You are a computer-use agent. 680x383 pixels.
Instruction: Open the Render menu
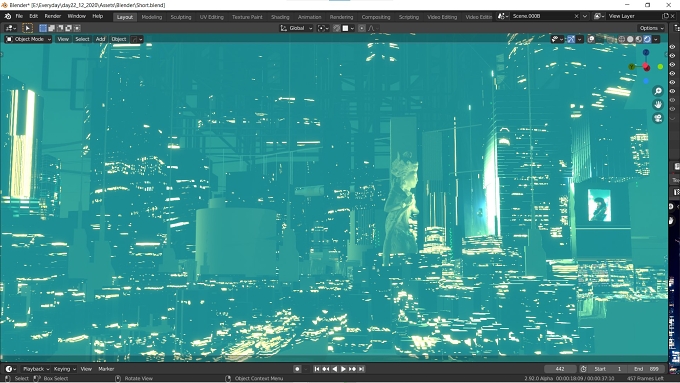pyautogui.click(x=53, y=16)
